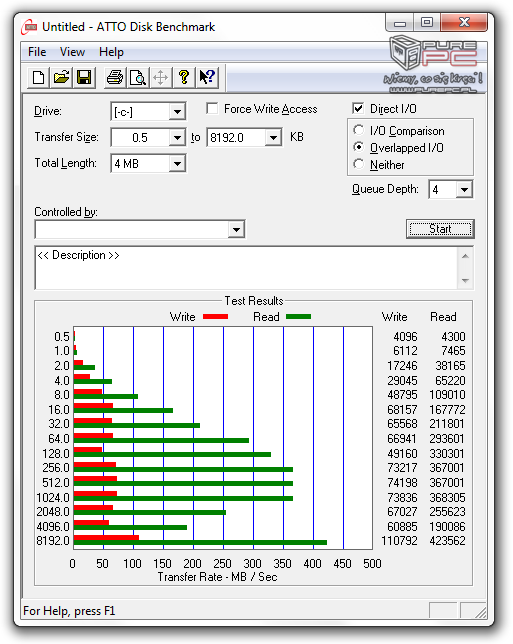Image resolution: width=513 pixels, height=644 pixels.
Task: Click the description scrollbar down arrow
Action: 465,280
